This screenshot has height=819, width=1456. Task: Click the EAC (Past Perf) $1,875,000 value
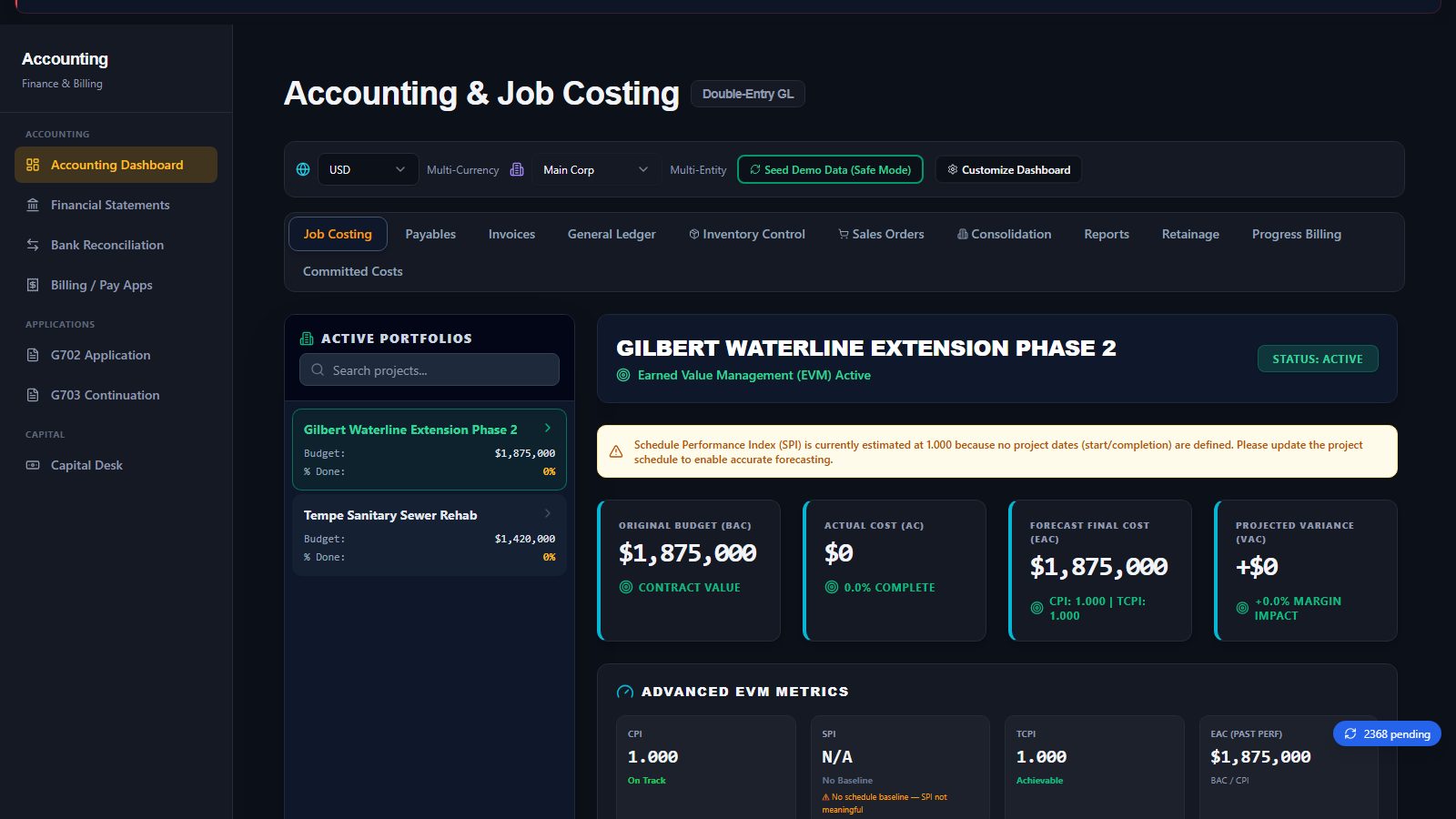coord(1260,757)
